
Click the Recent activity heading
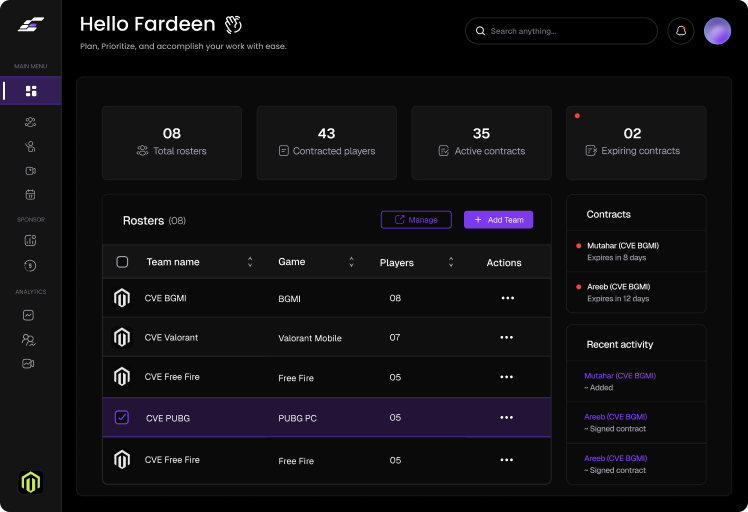click(620, 344)
